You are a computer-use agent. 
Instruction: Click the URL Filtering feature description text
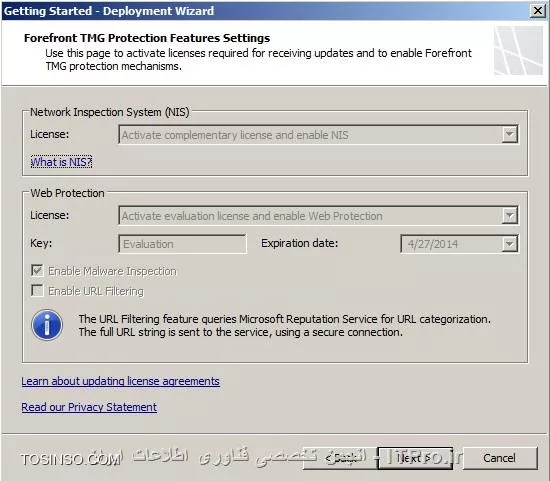coord(284,326)
